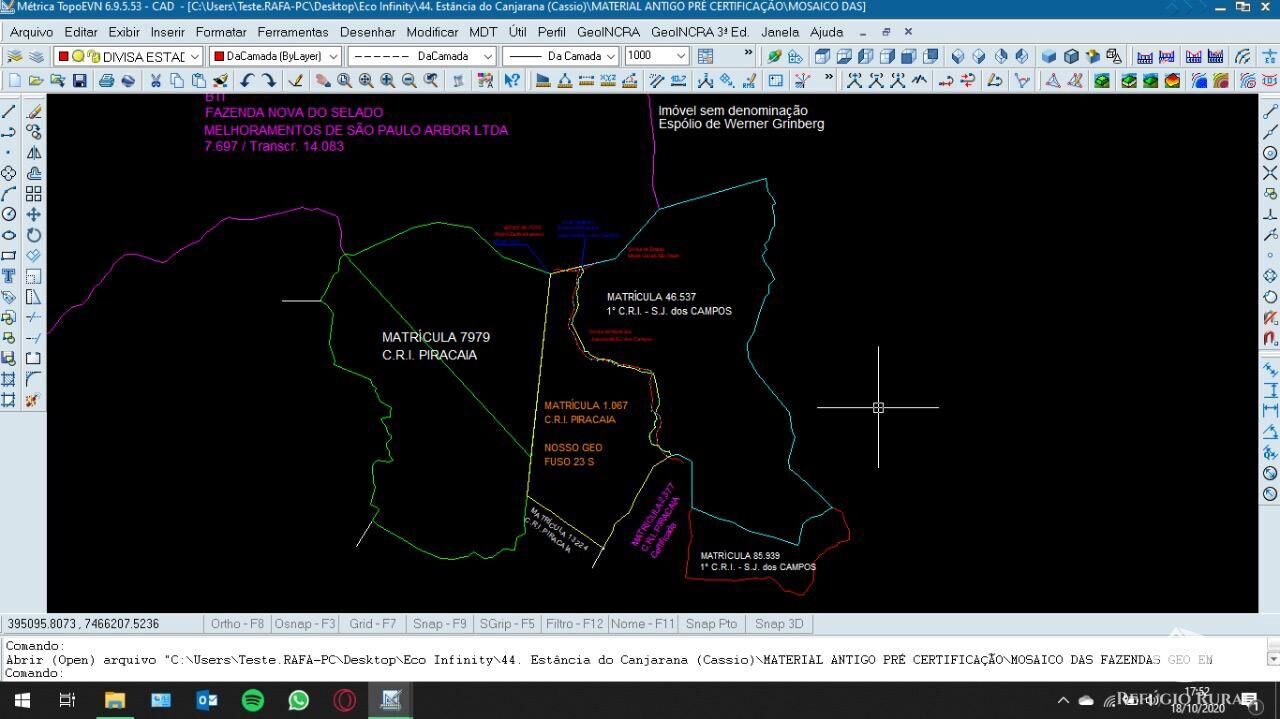
Task: Choose the Rotate tool in left toolbar
Action: tap(34, 235)
